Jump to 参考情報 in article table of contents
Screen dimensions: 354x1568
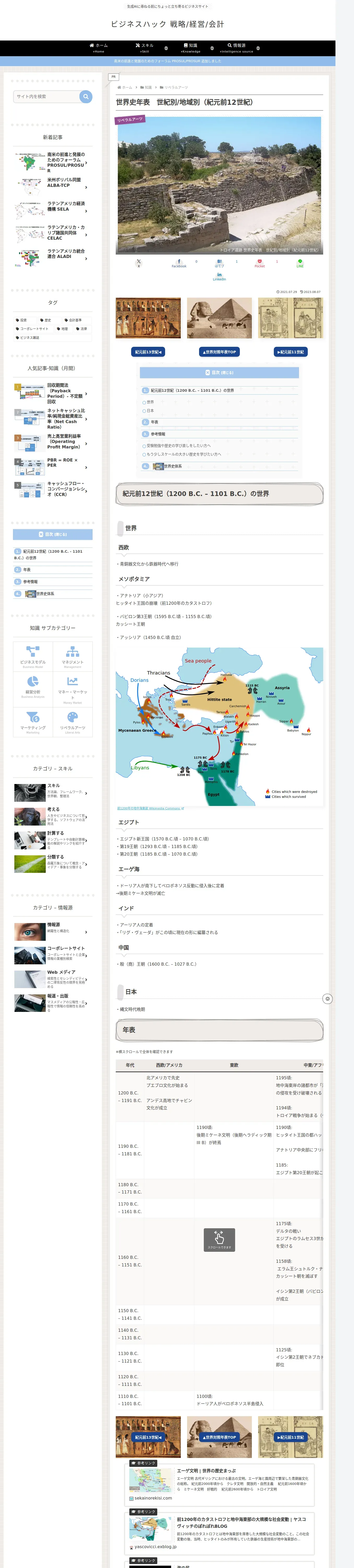(158, 434)
